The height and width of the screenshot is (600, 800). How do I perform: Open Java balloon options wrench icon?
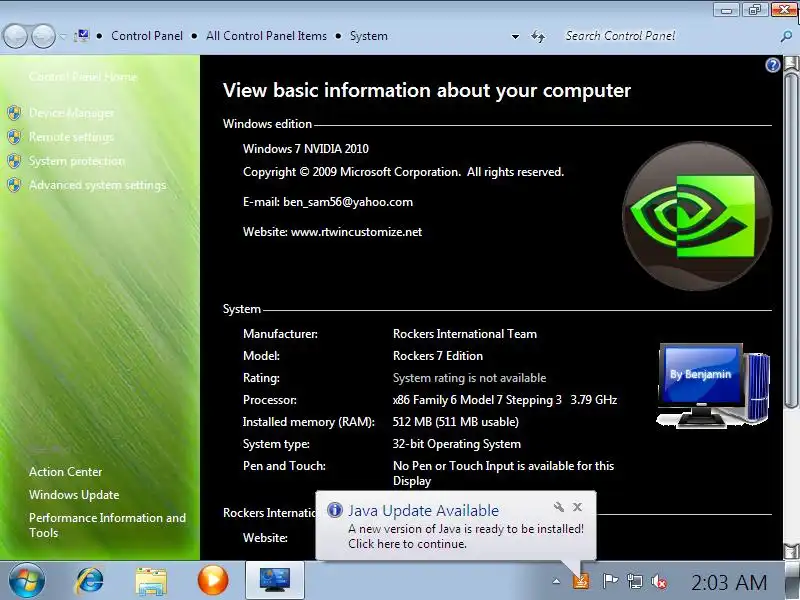tap(559, 507)
